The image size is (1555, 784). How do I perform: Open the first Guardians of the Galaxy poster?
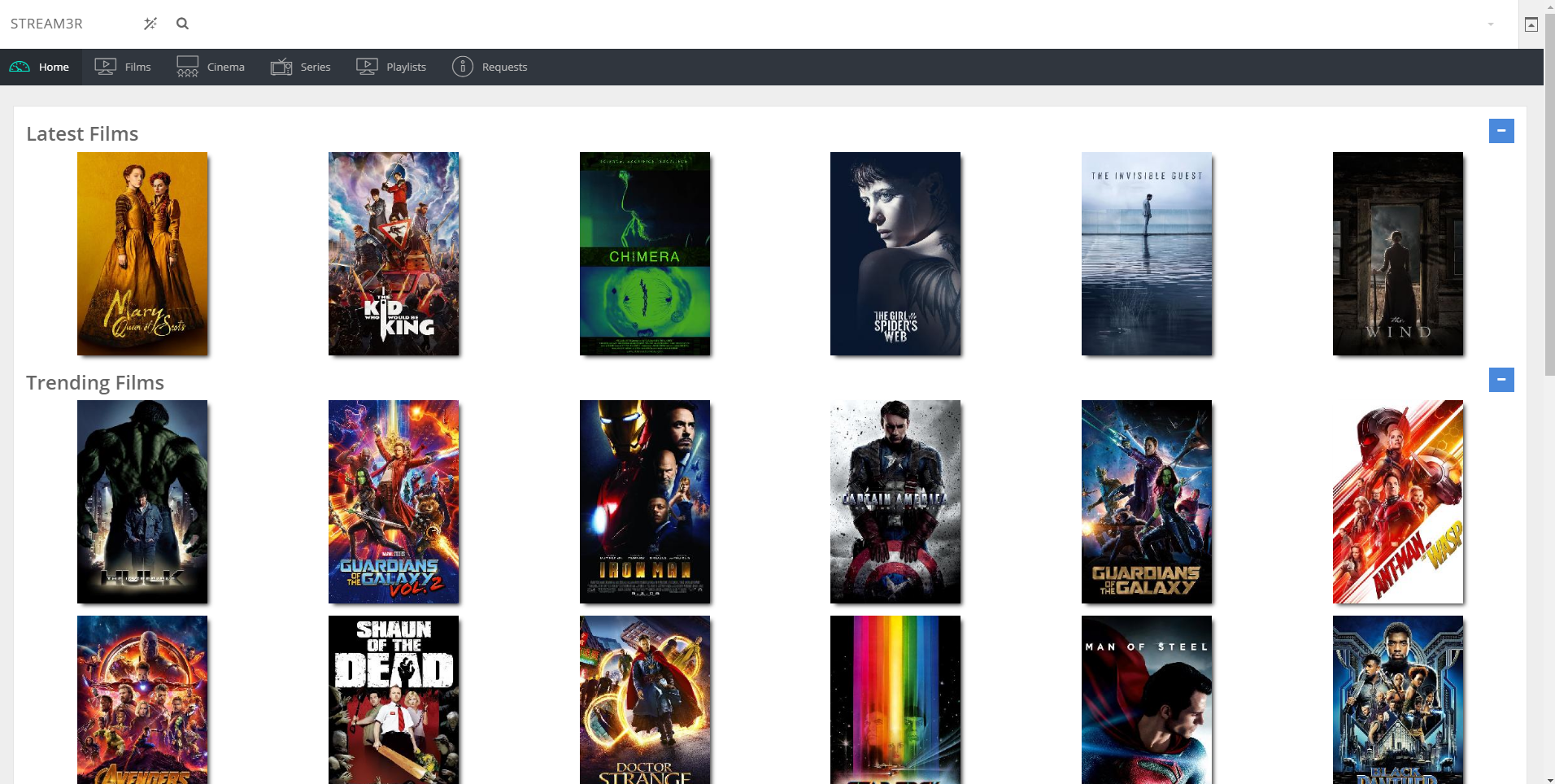tap(1147, 502)
